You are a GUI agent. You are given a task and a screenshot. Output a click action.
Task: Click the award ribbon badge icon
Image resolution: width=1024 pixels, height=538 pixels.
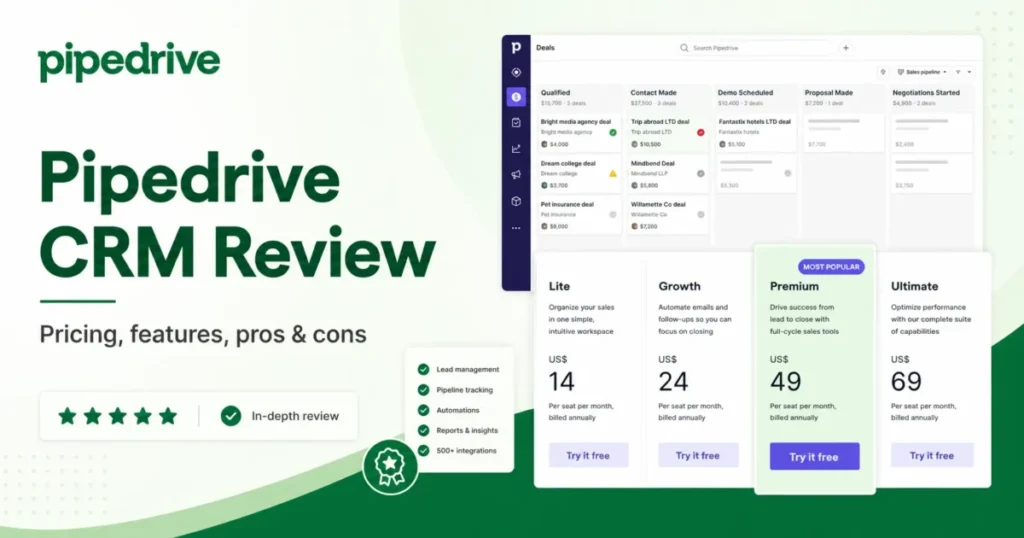coord(390,467)
